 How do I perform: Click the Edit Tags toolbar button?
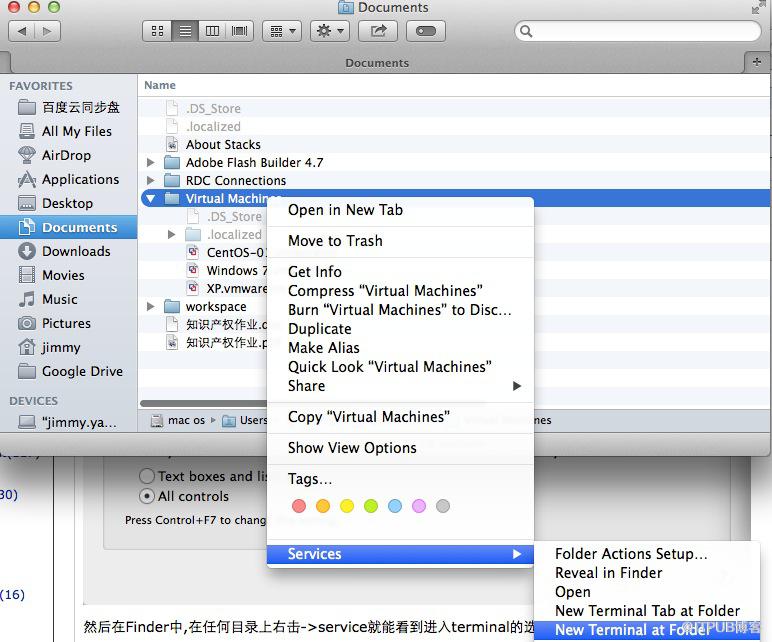(426, 31)
